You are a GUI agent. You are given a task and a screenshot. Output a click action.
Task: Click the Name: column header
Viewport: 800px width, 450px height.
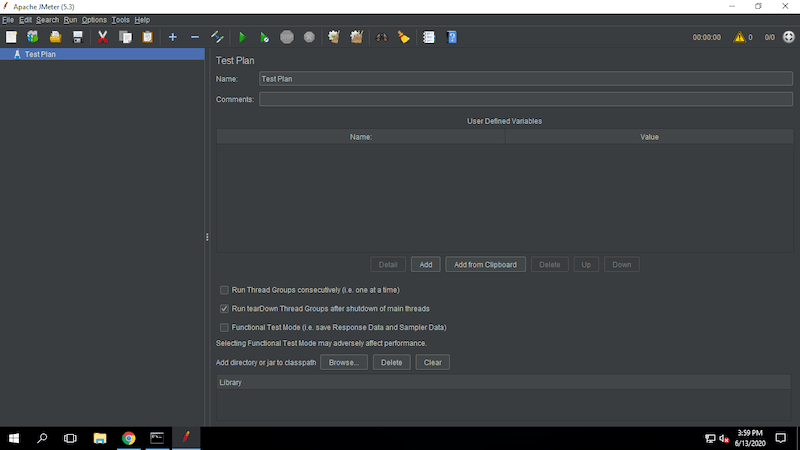click(361, 137)
